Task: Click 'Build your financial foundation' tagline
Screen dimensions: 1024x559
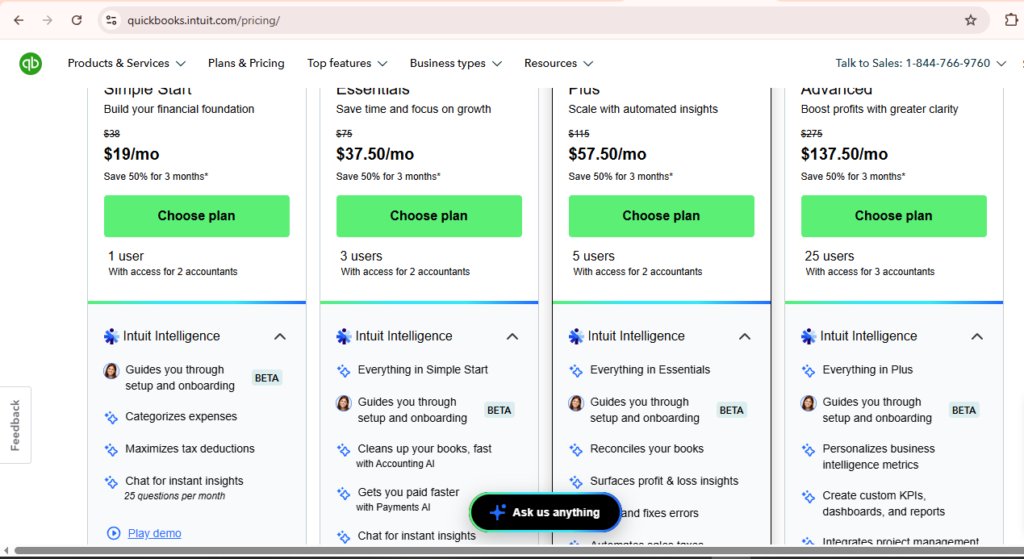Action: (x=179, y=109)
